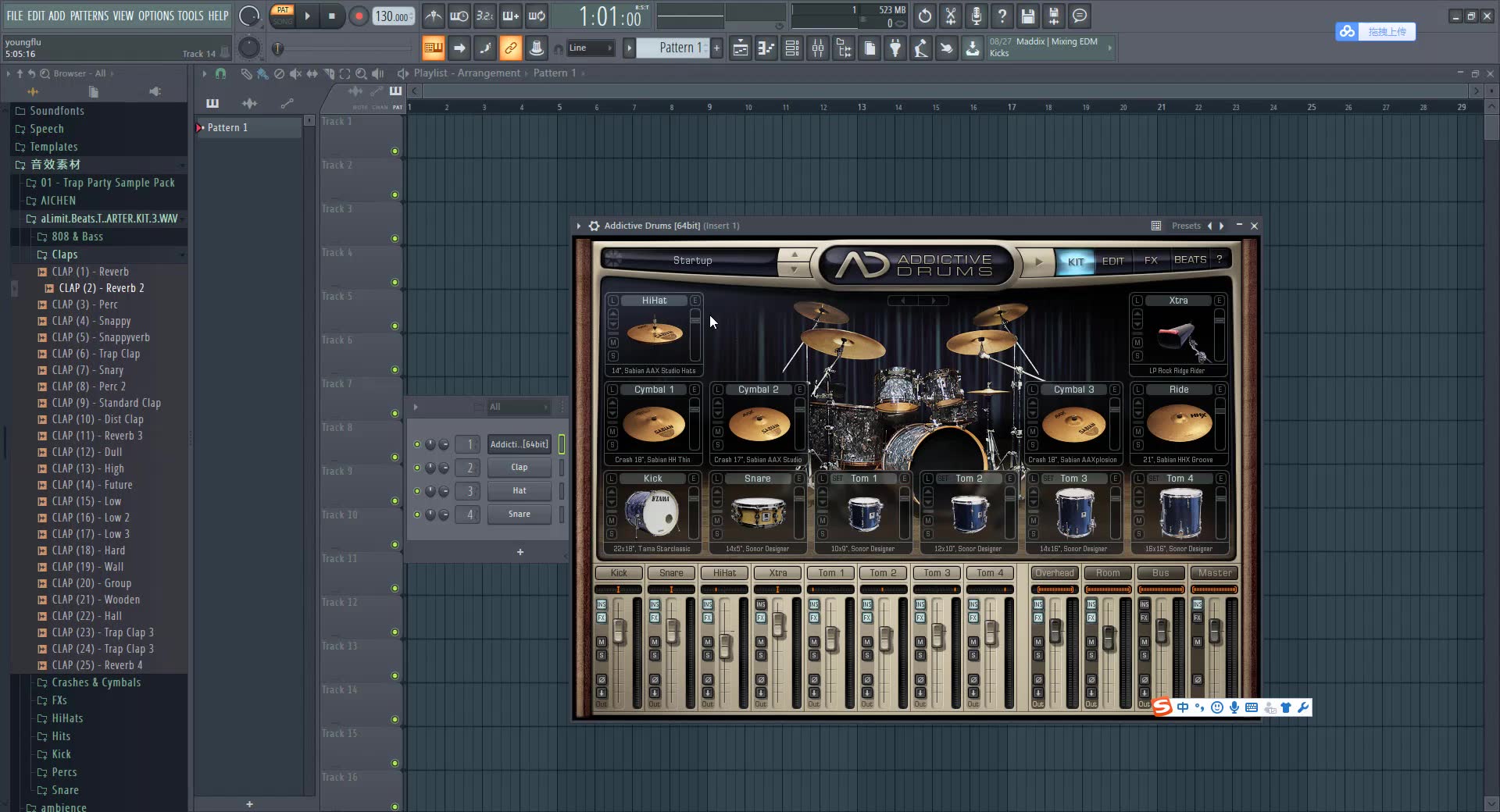Image resolution: width=1500 pixels, height=812 pixels.
Task: Open the plugin picker icon
Action: click(895, 48)
